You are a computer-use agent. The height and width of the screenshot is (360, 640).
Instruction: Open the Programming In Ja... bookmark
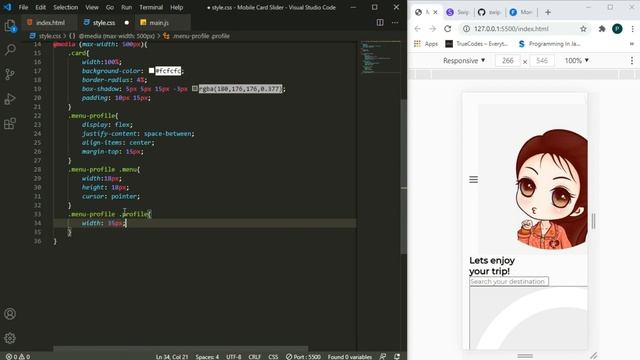click(x=549, y=44)
